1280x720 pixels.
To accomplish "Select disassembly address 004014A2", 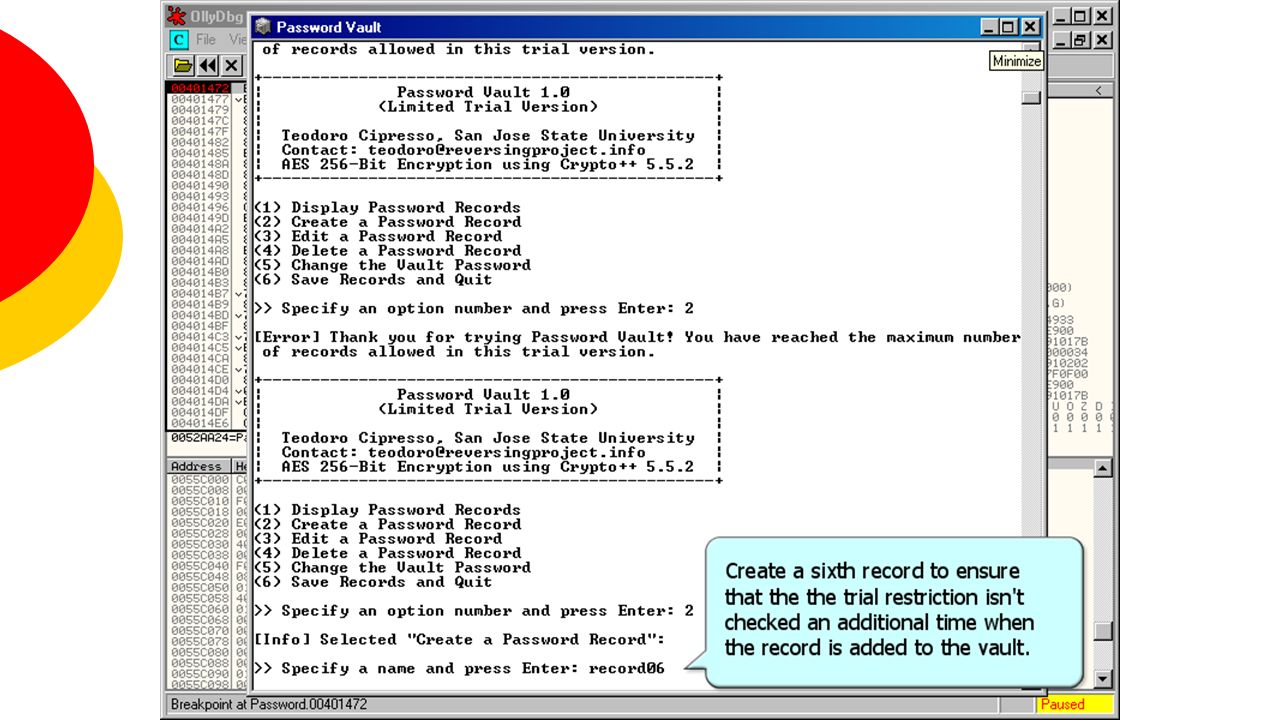I will click(200, 229).
